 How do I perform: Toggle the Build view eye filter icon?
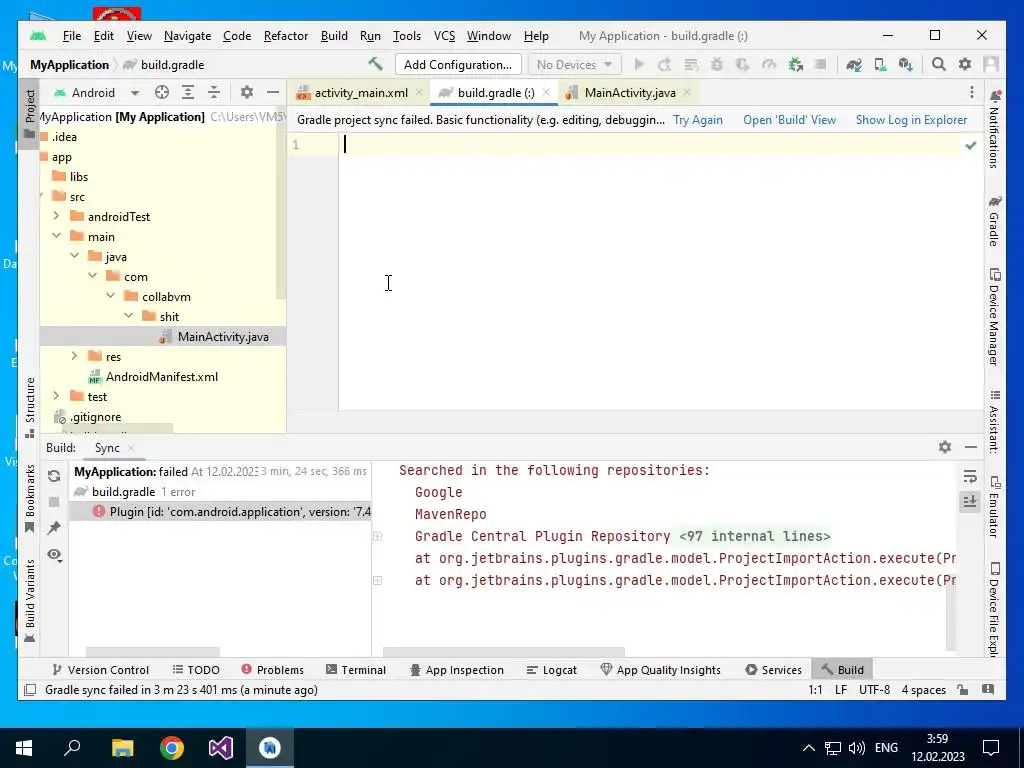click(54, 554)
